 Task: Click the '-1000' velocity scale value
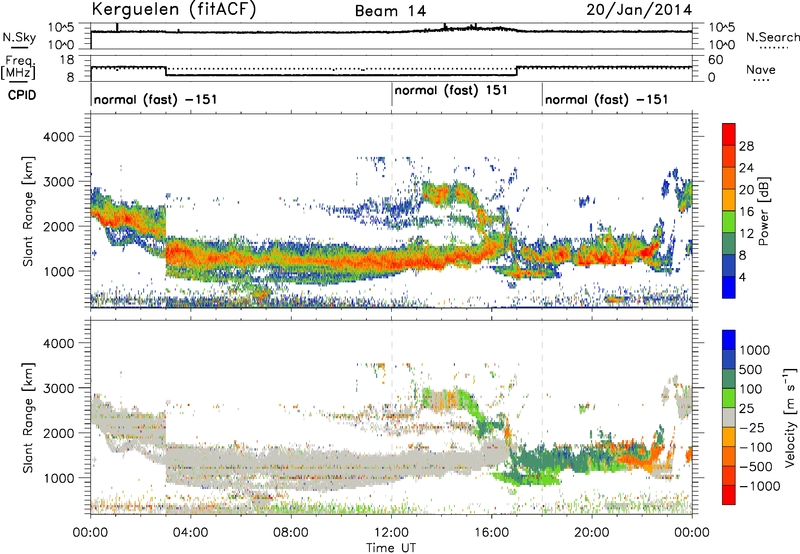[x=759, y=486]
